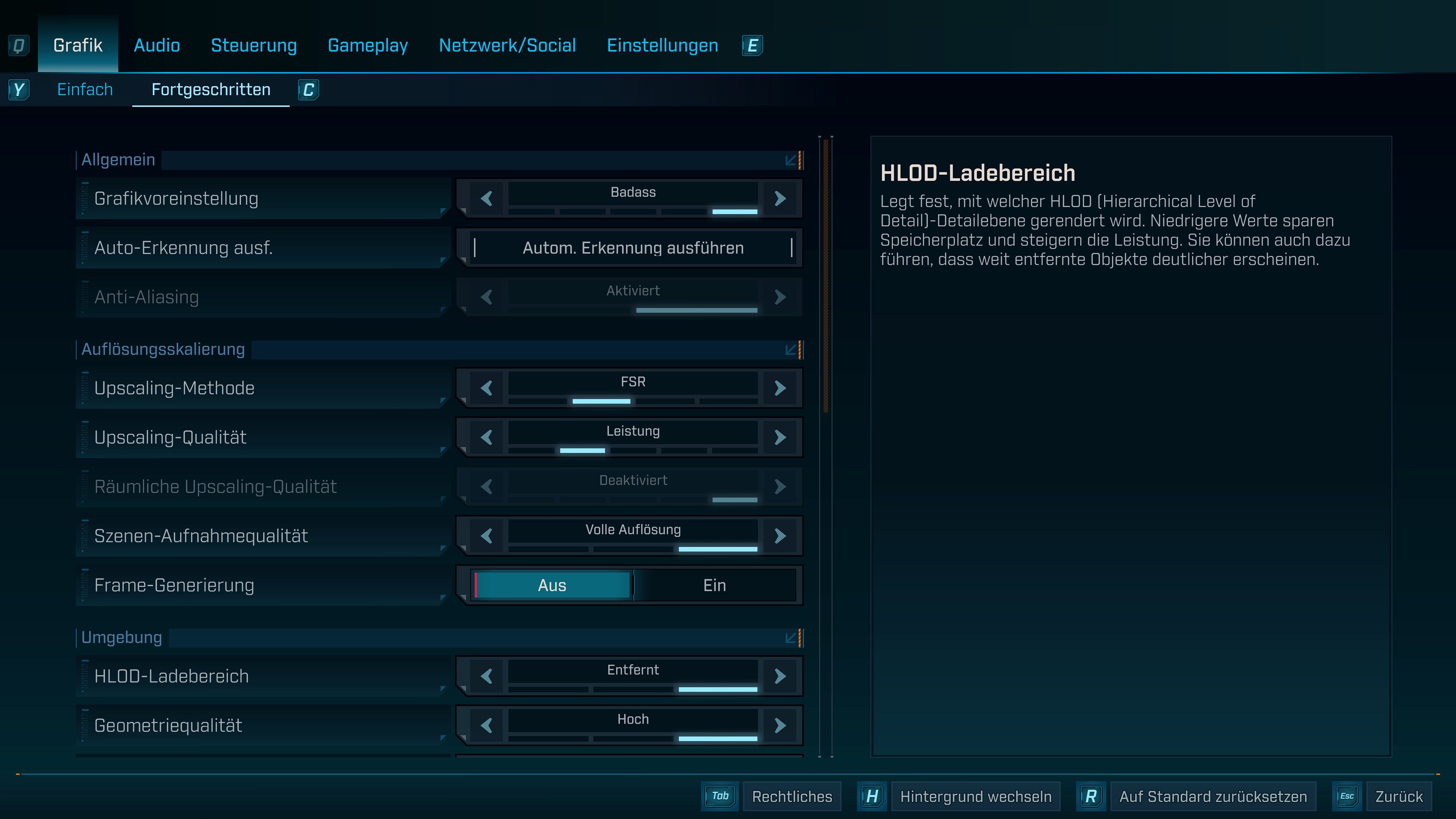1456x819 pixels.
Task: Collapse the Umgebung section
Action: [791, 637]
